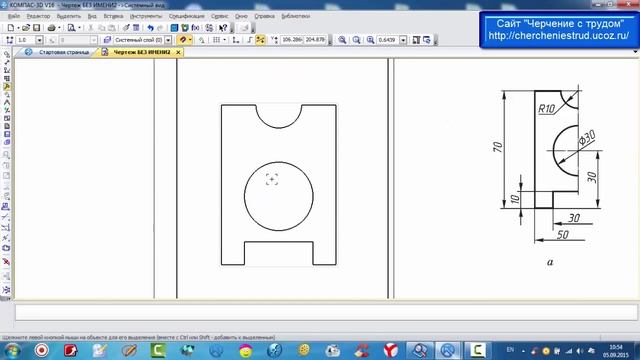Click the empty property panel input bar
This screenshot has height=360, width=640.
[x=326, y=313]
